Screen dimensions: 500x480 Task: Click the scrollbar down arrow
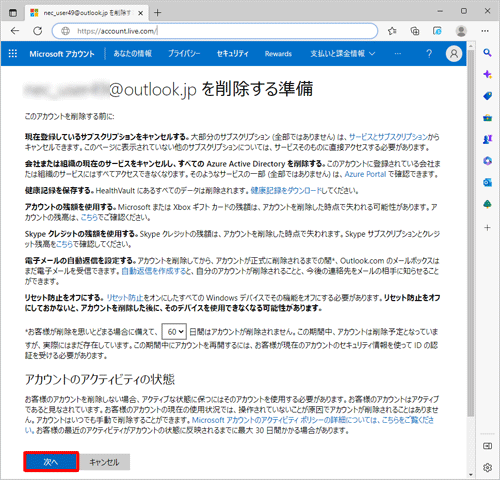point(471,474)
